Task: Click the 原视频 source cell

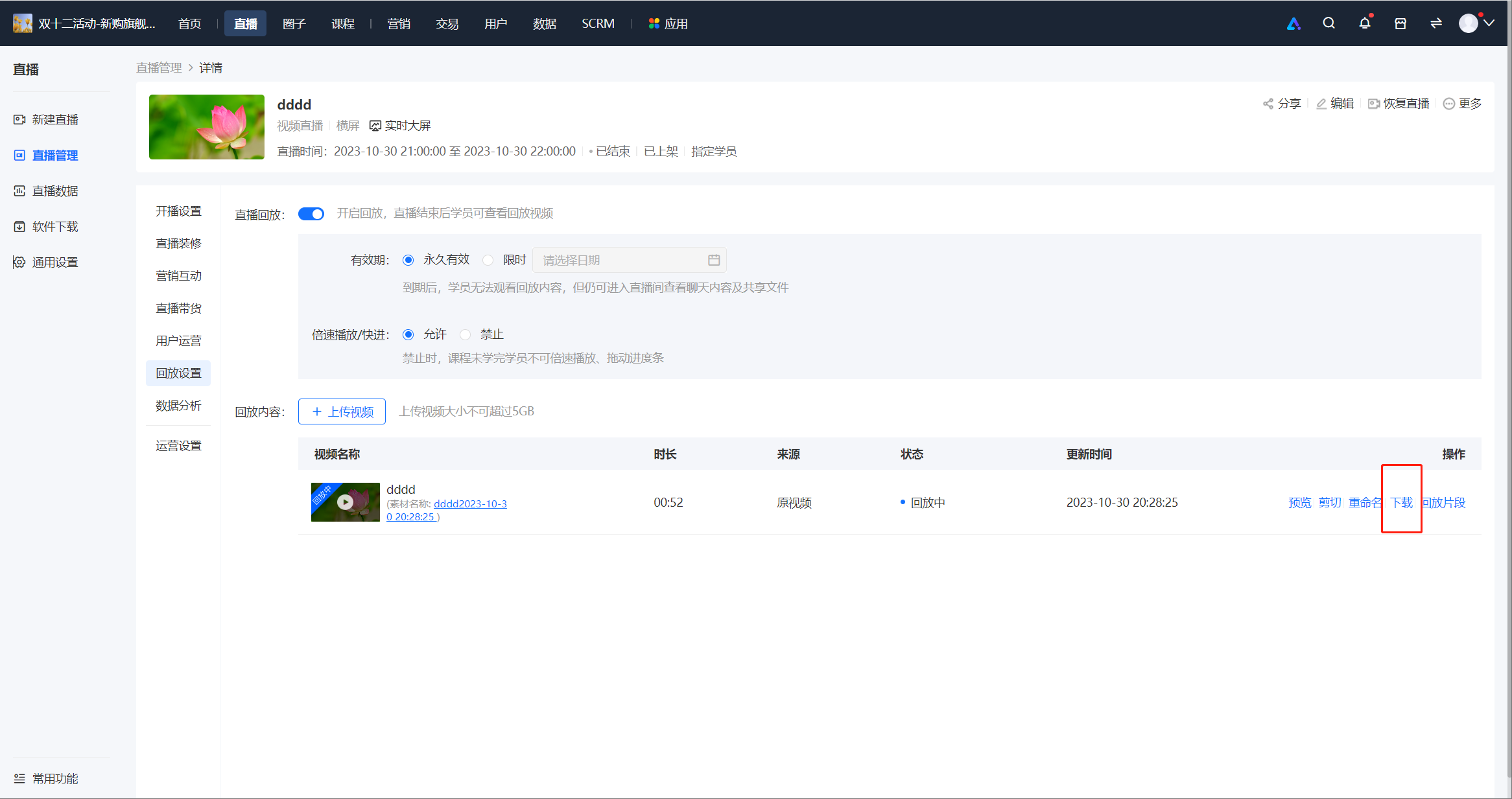Action: (794, 503)
